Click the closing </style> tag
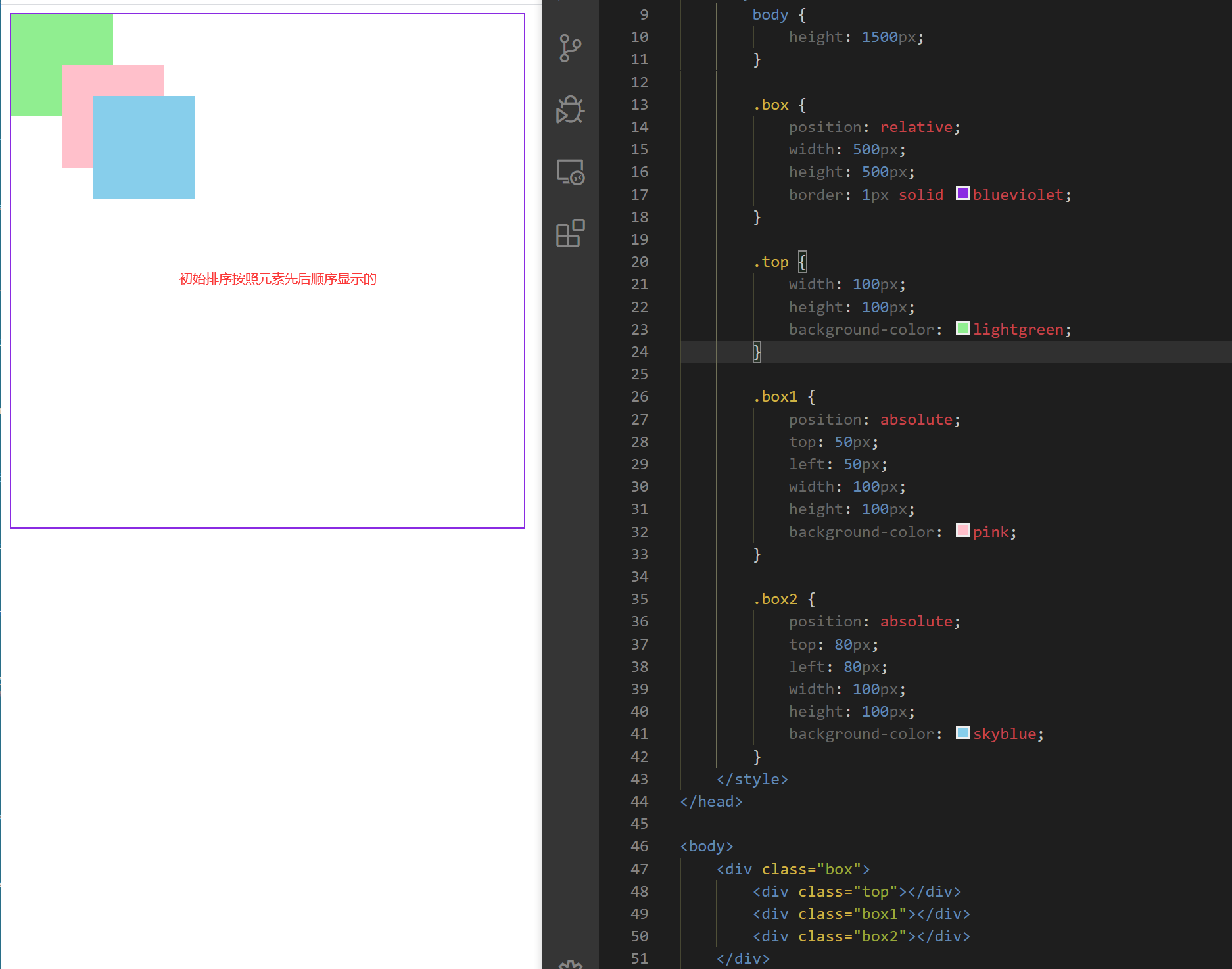The width and height of the screenshot is (1232, 969). (x=752, y=779)
